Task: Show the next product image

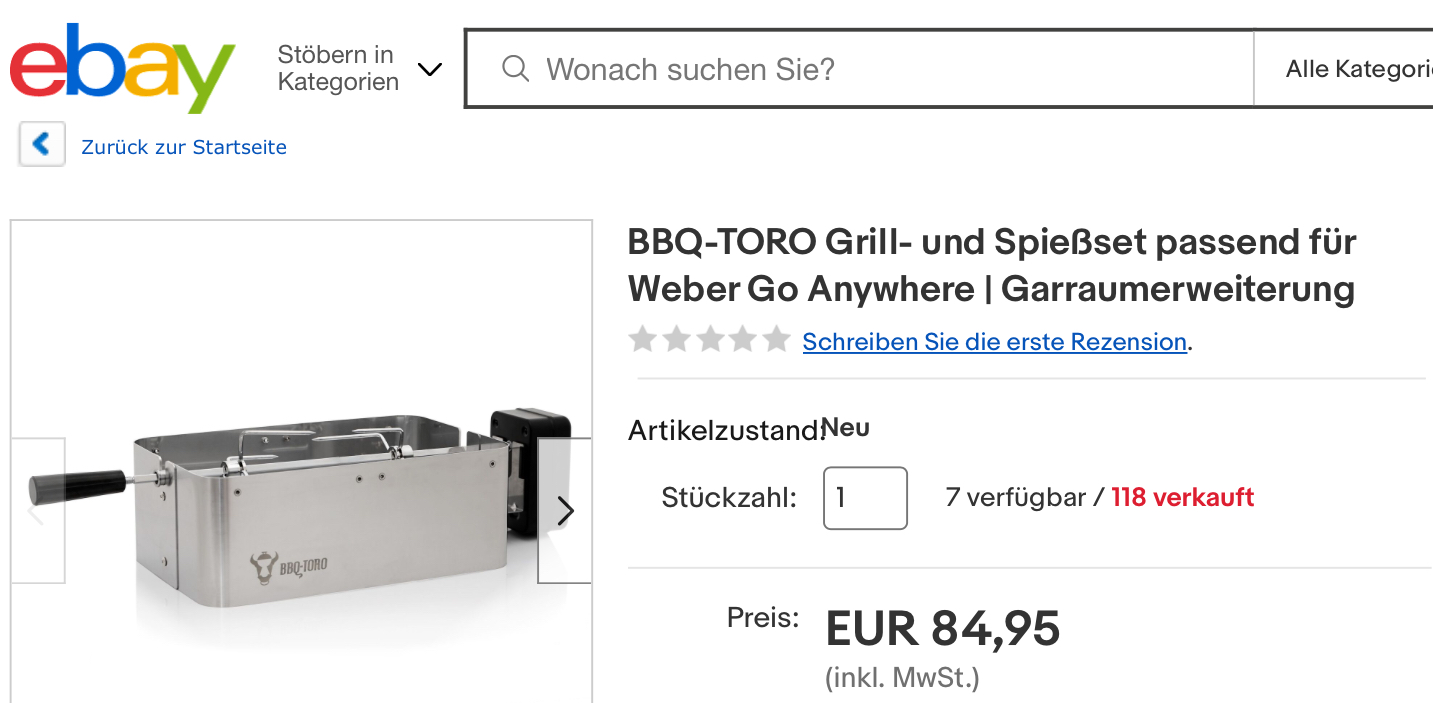Action: click(565, 511)
